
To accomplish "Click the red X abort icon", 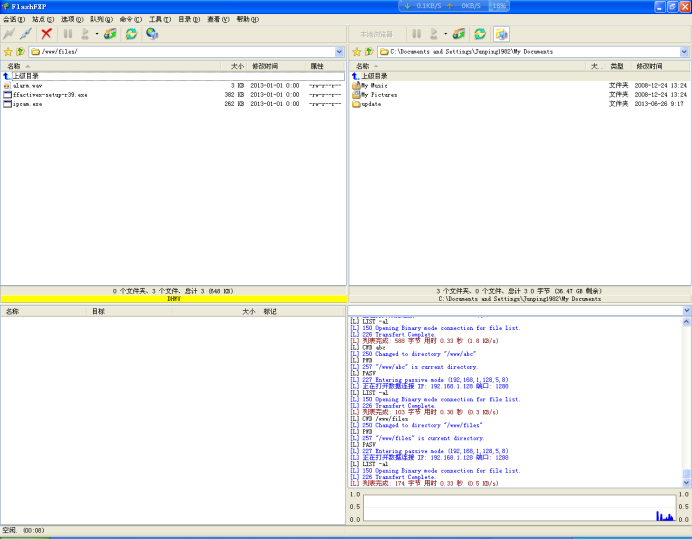I will [x=46, y=34].
